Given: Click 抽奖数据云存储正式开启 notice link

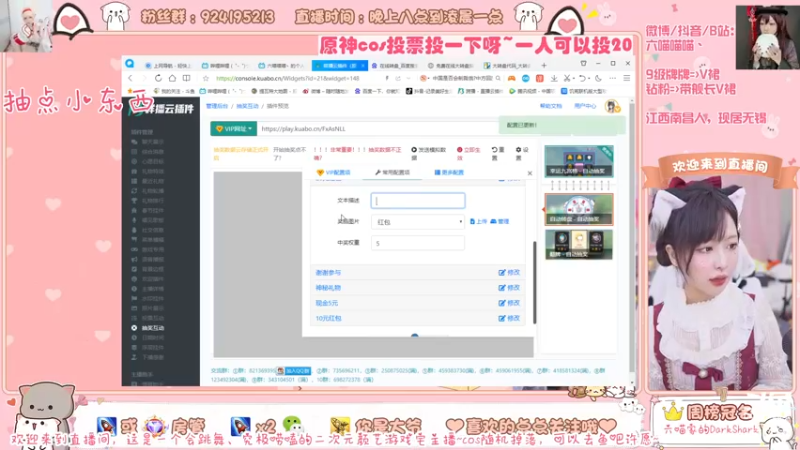Looking at the screenshot, I should click(x=241, y=153).
